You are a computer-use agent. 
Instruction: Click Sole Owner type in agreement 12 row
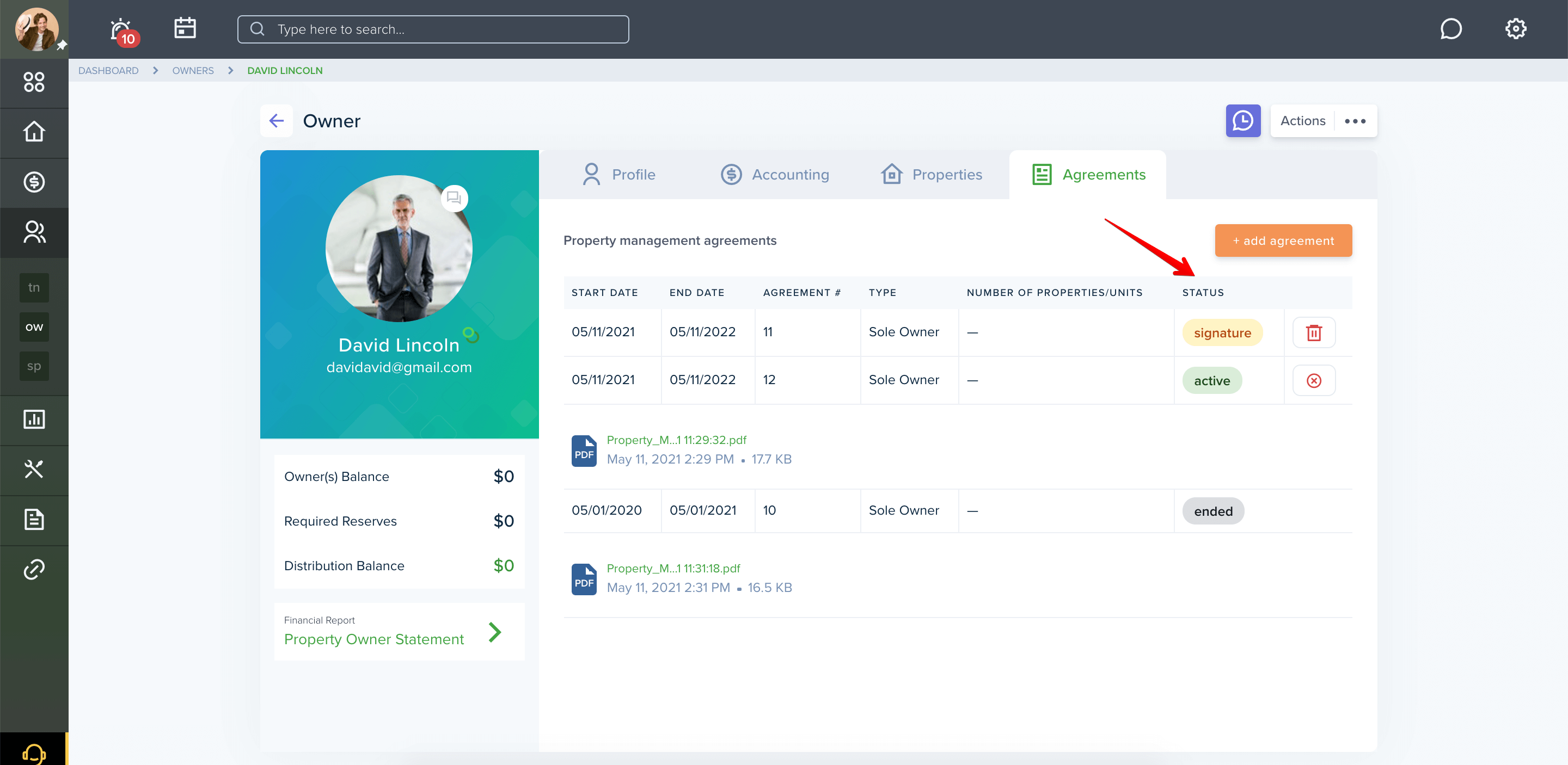[903, 379]
